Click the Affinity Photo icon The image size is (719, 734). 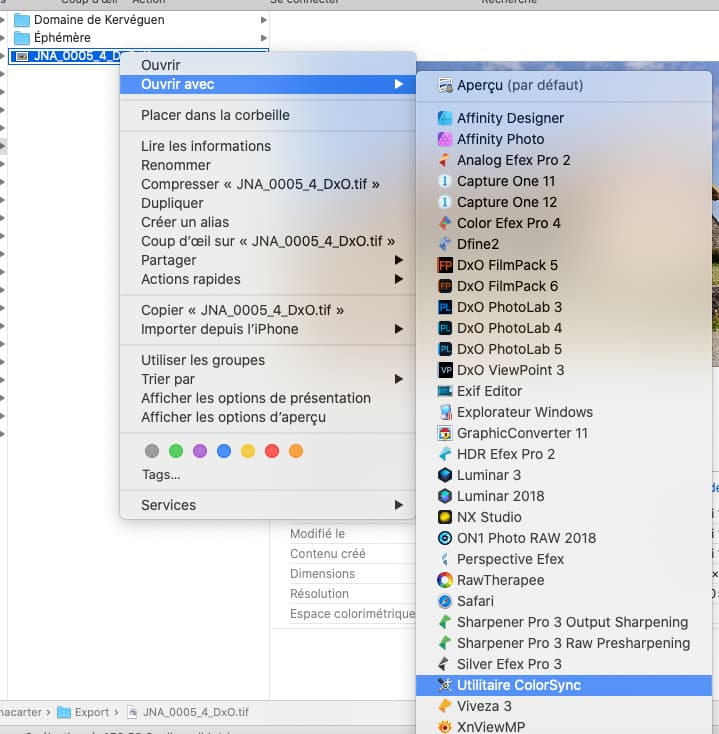(445, 139)
